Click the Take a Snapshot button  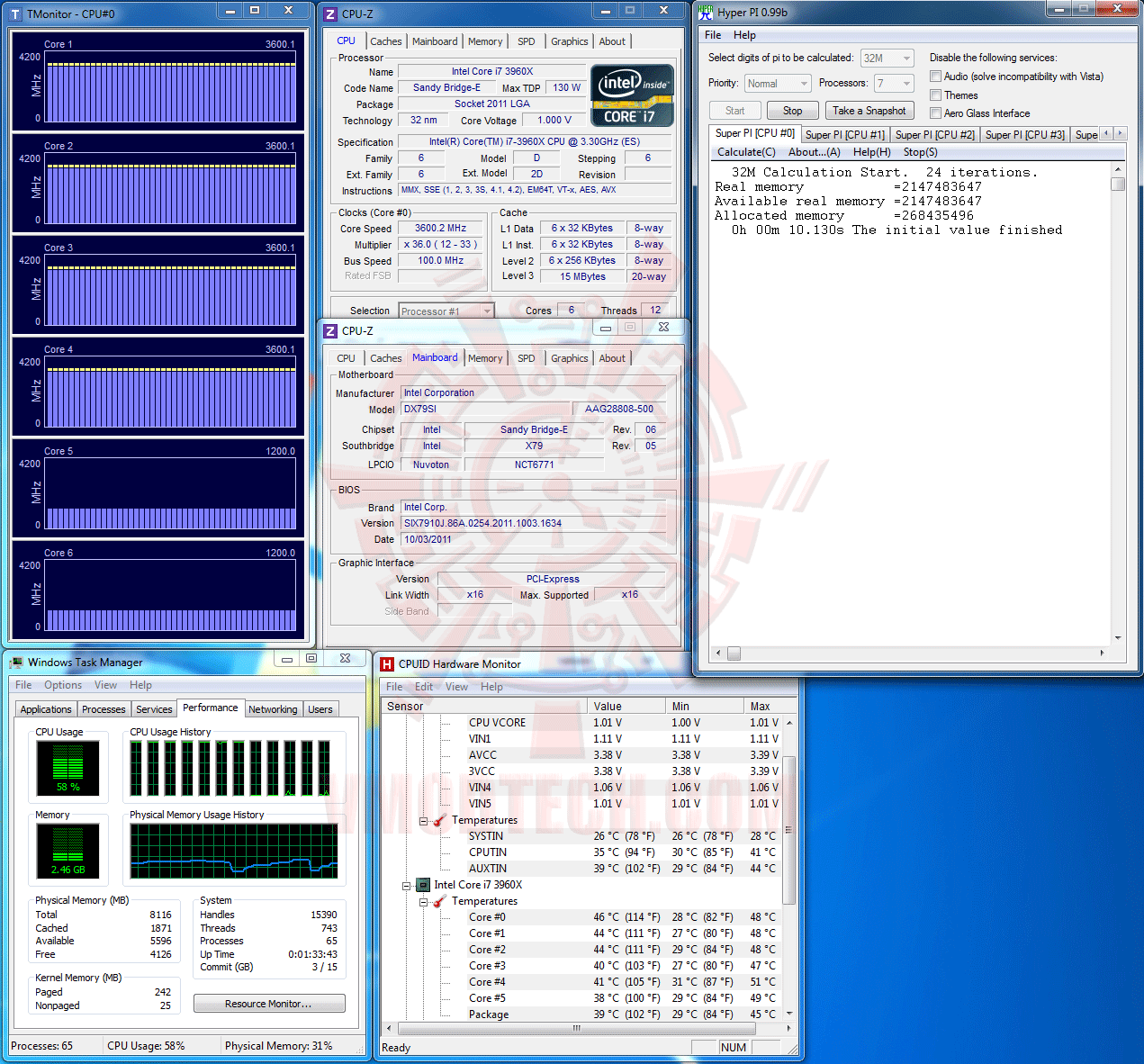click(869, 111)
